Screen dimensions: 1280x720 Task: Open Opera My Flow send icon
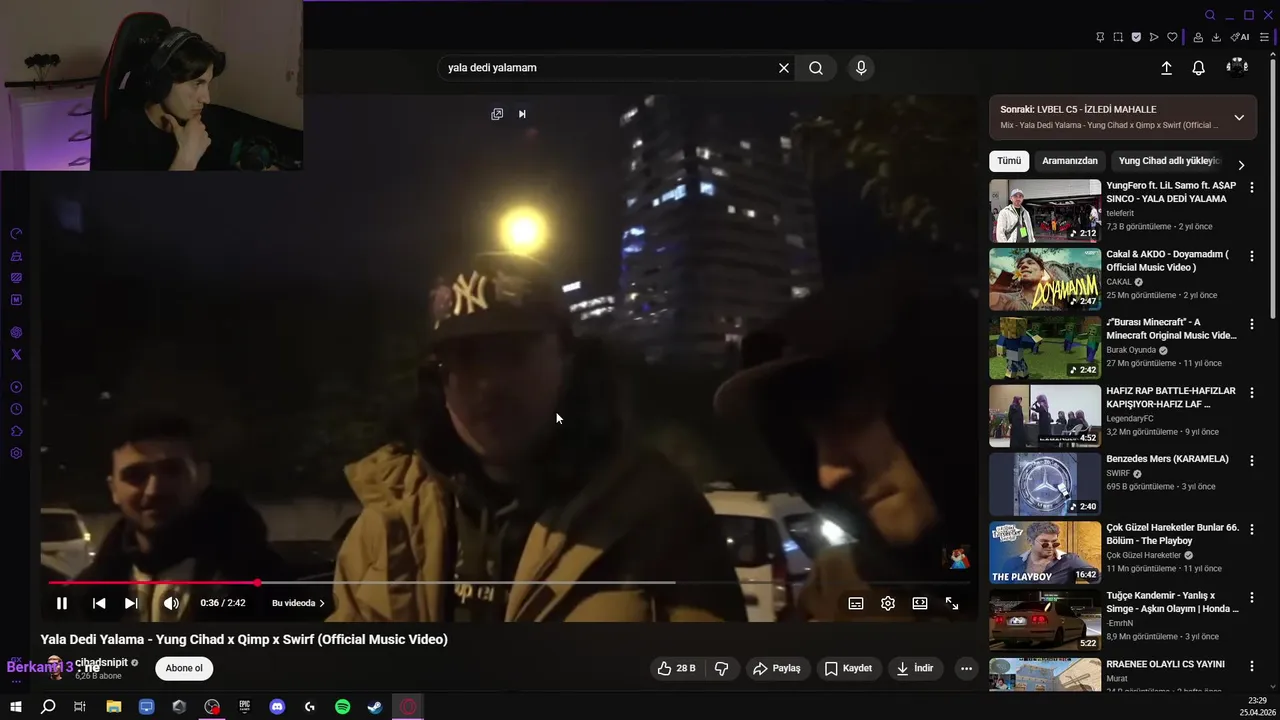click(x=1154, y=37)
